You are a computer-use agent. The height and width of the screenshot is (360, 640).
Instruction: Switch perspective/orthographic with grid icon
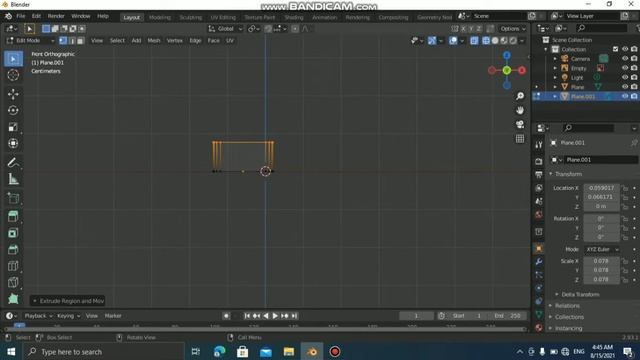click(x=520, y=139)
